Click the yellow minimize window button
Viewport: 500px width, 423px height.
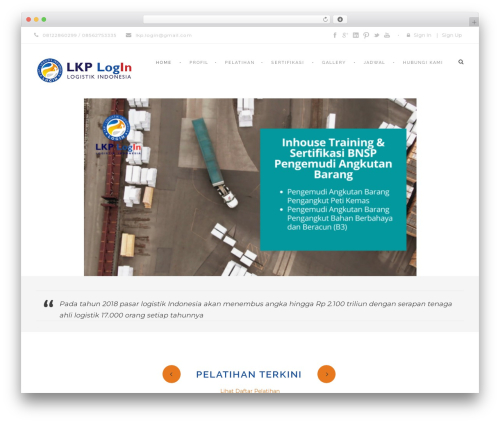(x=36, y=20)
